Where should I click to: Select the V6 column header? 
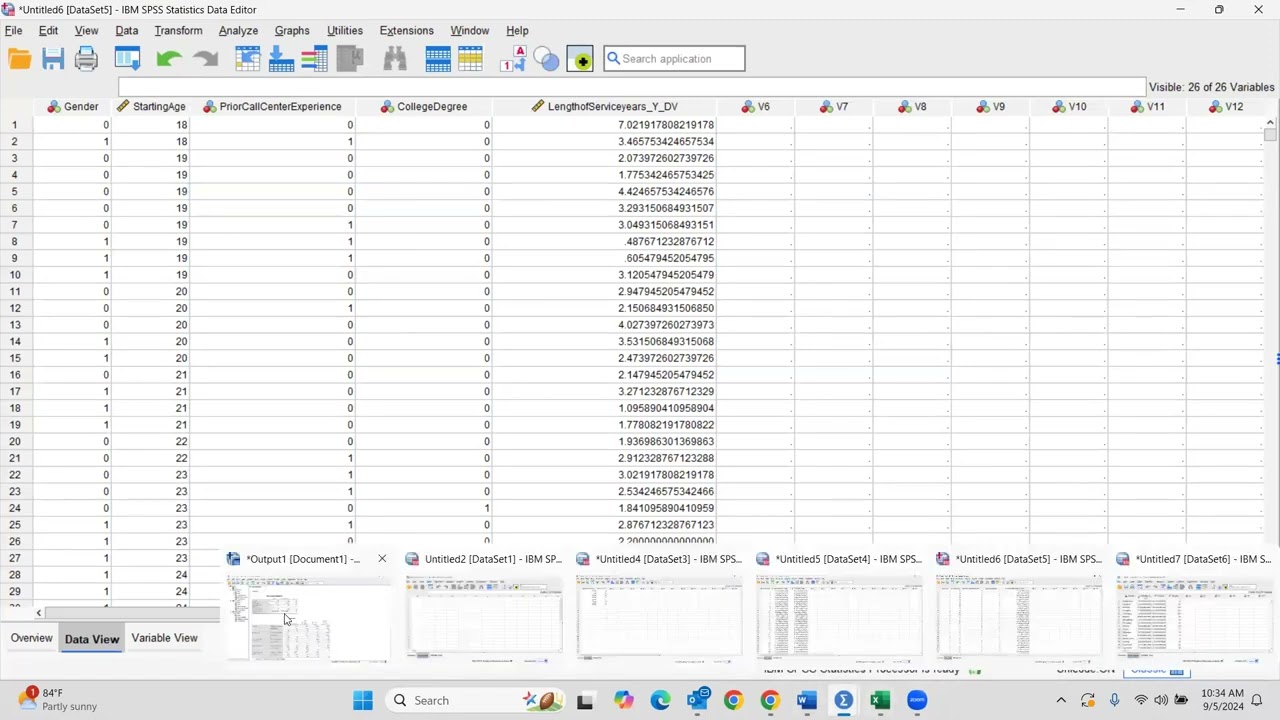tap(756, 107)
